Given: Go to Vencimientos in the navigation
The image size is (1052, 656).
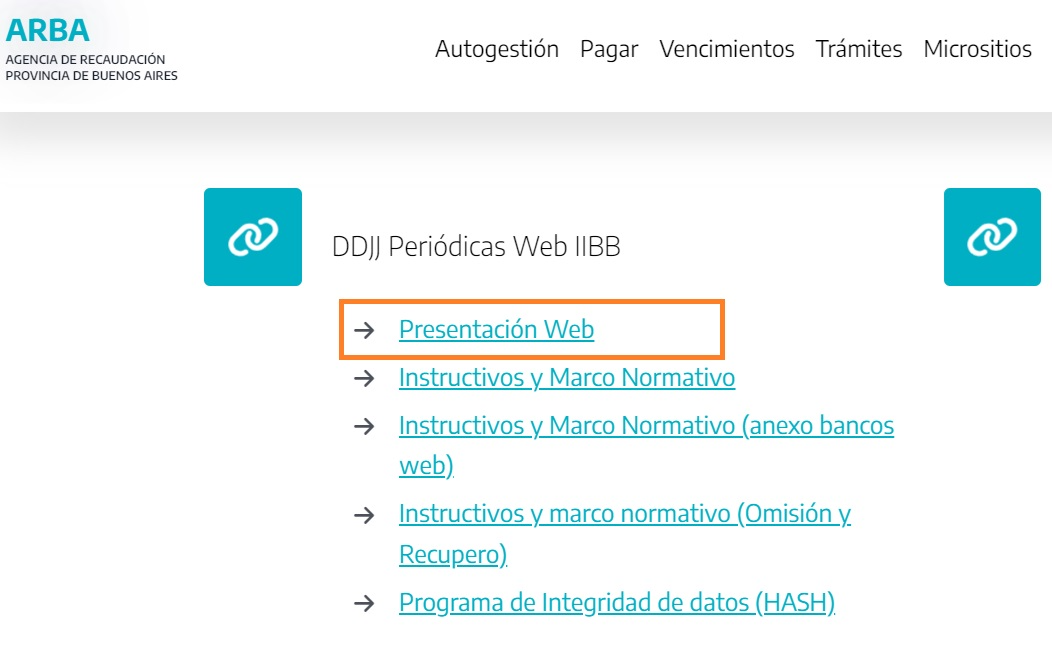Looking at the screenshot, I should (x=727, y=49).
